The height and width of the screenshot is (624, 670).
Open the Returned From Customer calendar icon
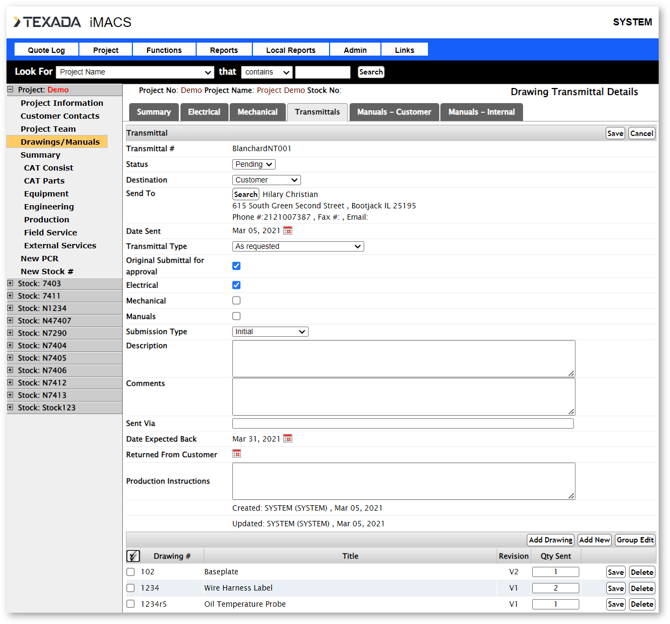(x=237, y=454)
